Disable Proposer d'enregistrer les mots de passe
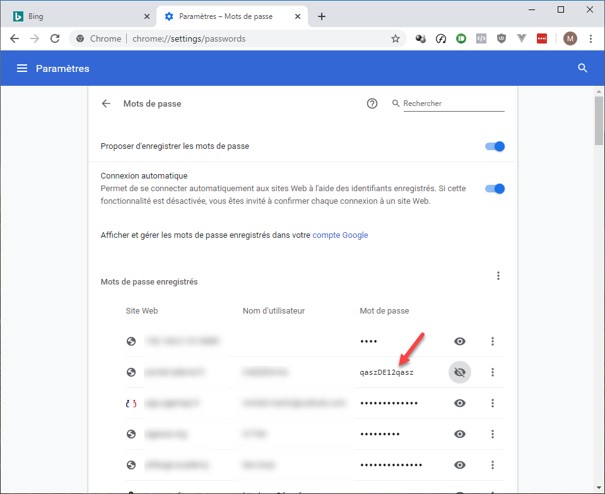The height and width of the screenshot is (494, 605). tap(495, 146)
